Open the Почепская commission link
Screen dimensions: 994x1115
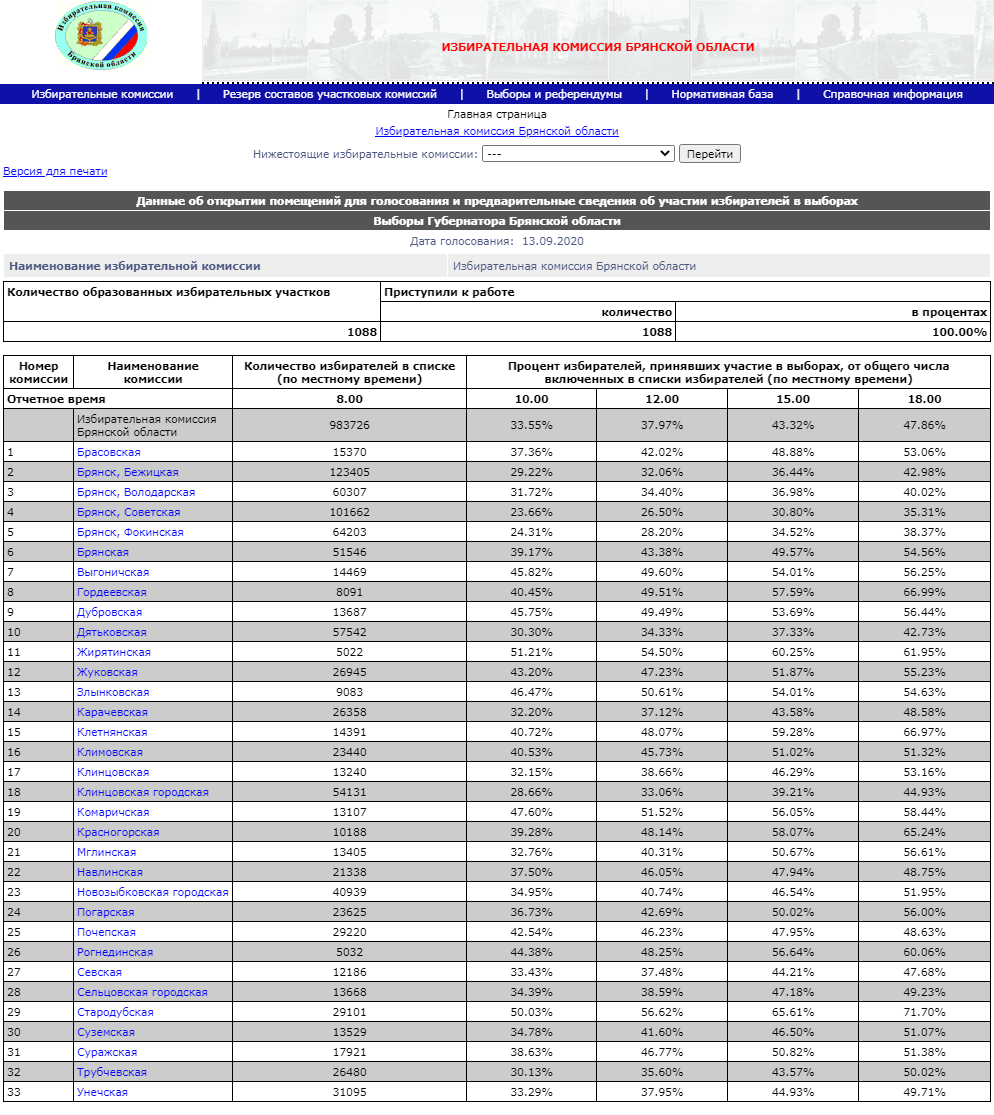[x=107, y=932]
